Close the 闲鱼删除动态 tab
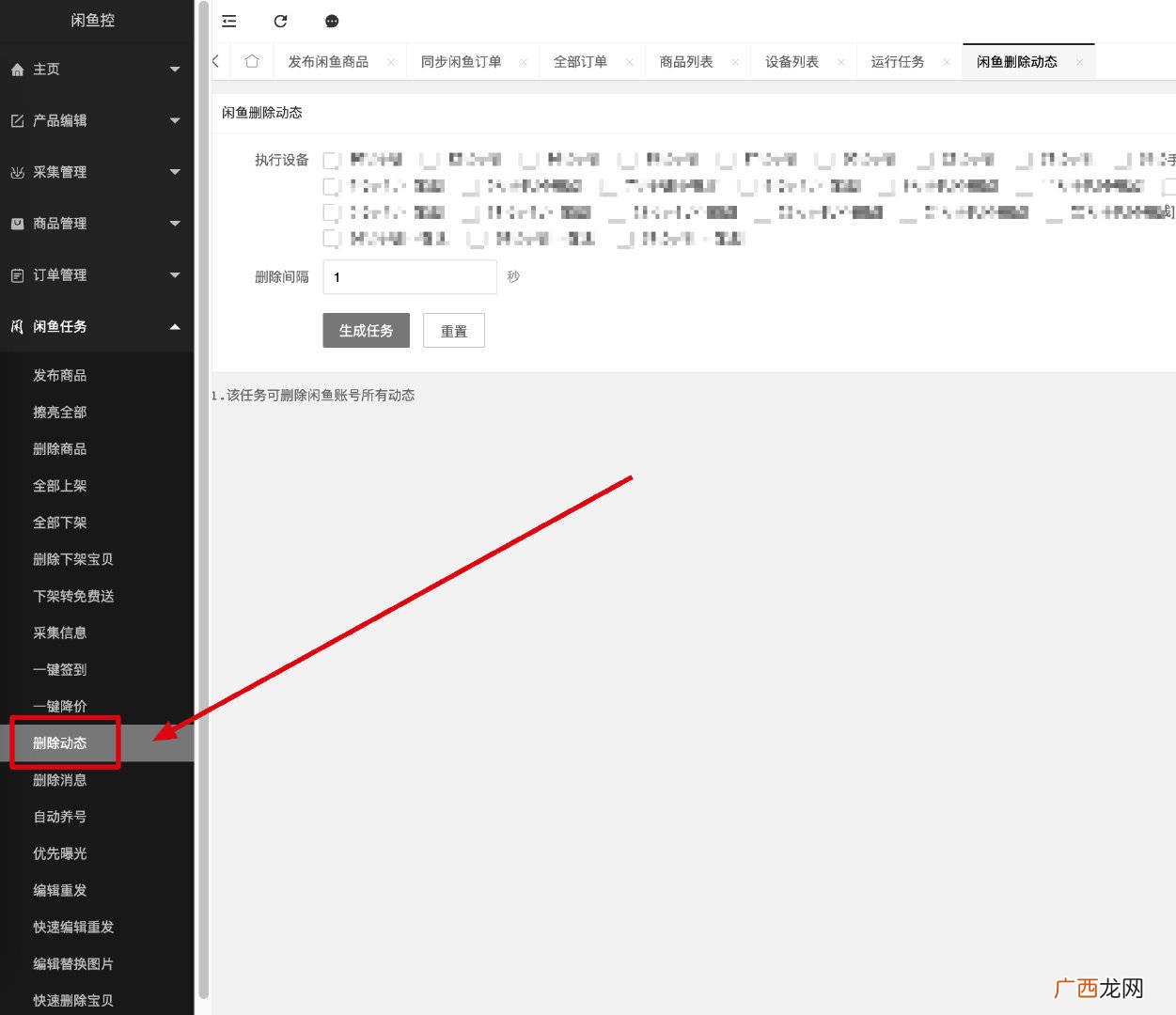 pos(1079,62)
